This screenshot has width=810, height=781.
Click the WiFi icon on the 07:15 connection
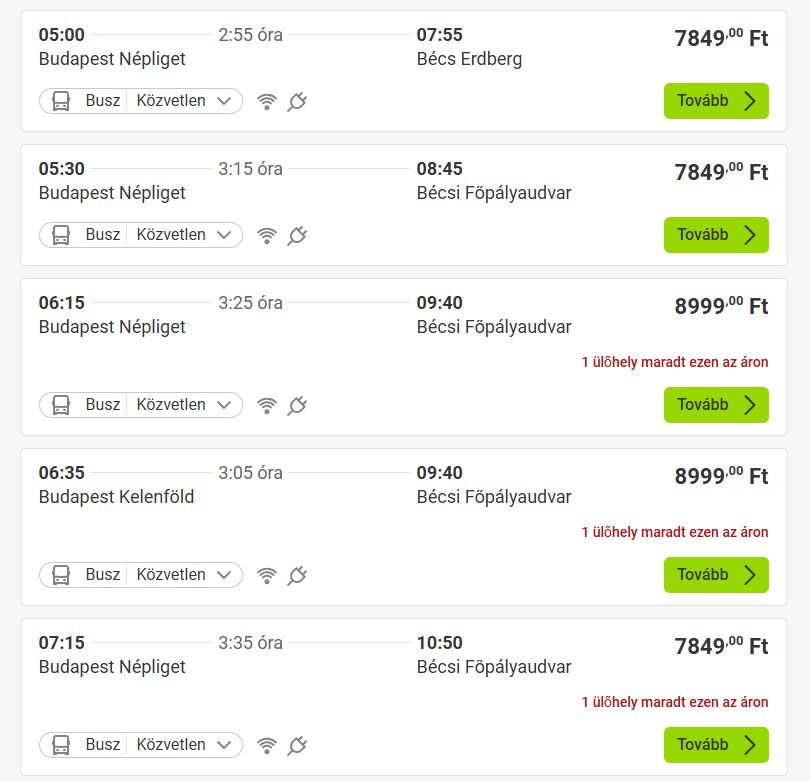pyautogui.click(x=267, y=745)
